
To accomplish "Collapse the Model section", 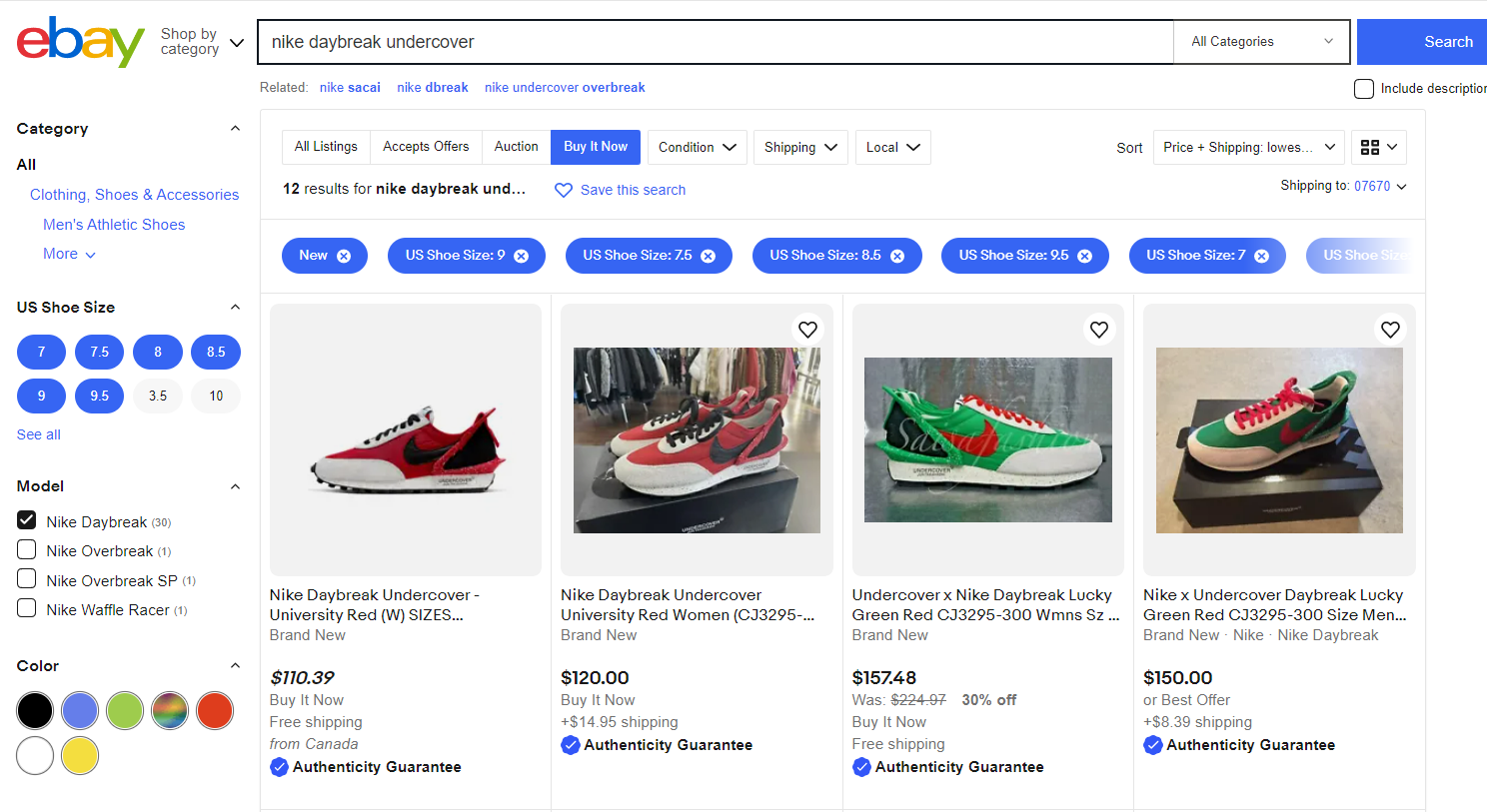I will coord(235,486).
